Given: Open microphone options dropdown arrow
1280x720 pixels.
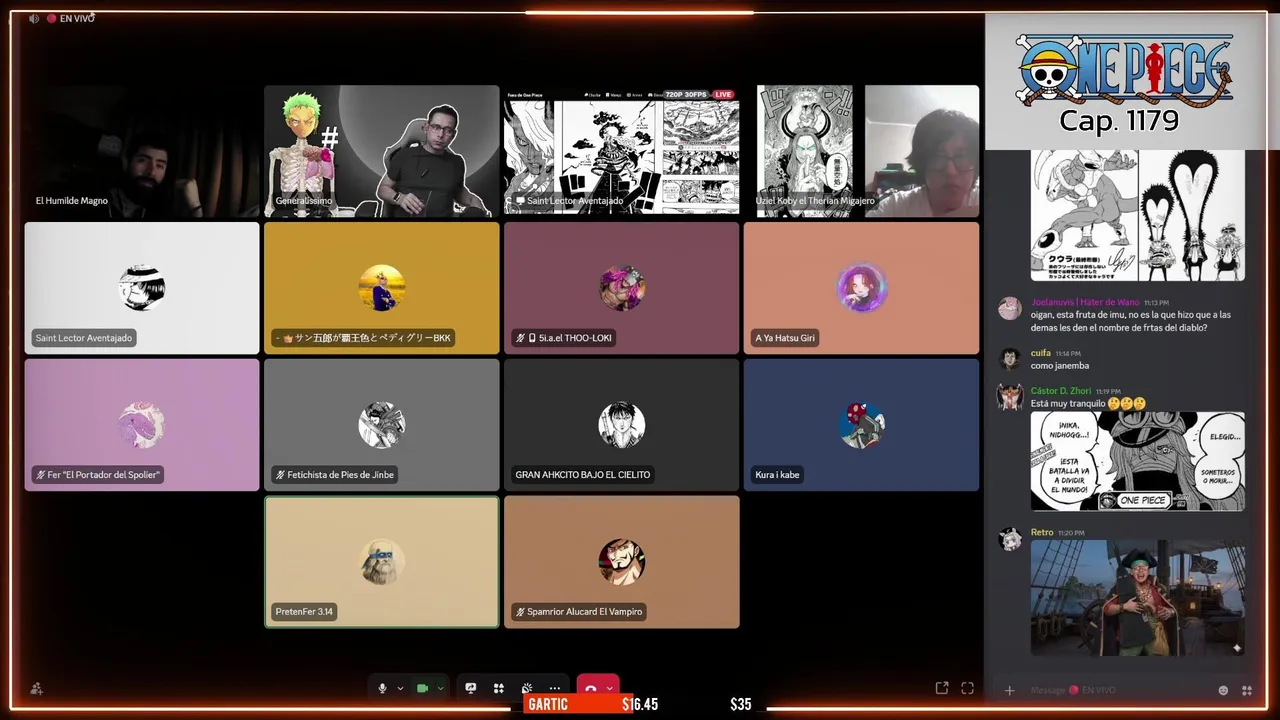Looking at the screenshot, I should click(x=400, y=688).
